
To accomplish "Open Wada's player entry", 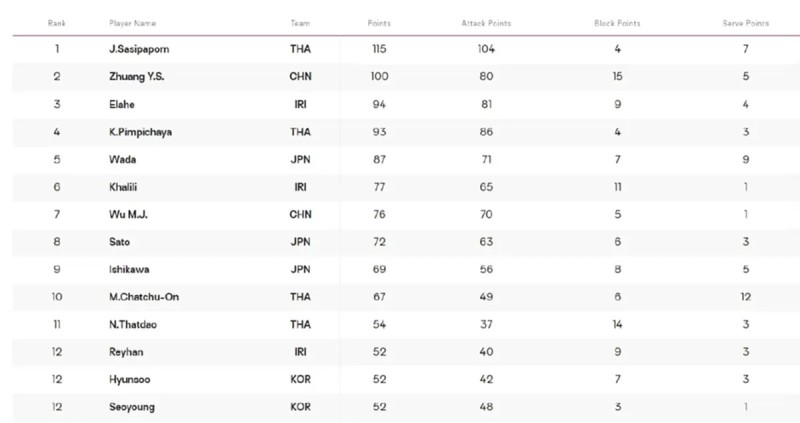I will coord(122,159).
